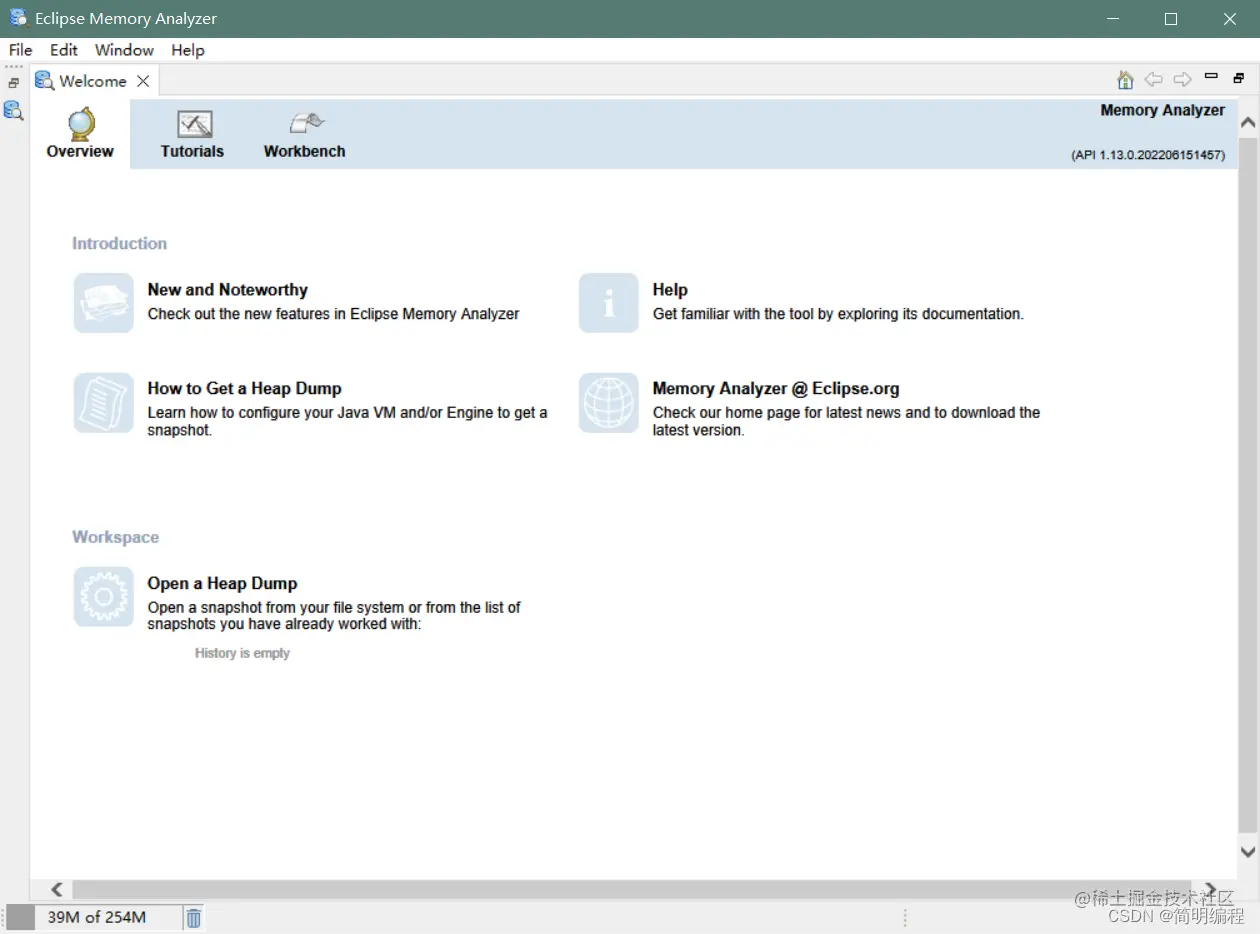
Task: Select the Welcome tab
Action: point(92,81)
